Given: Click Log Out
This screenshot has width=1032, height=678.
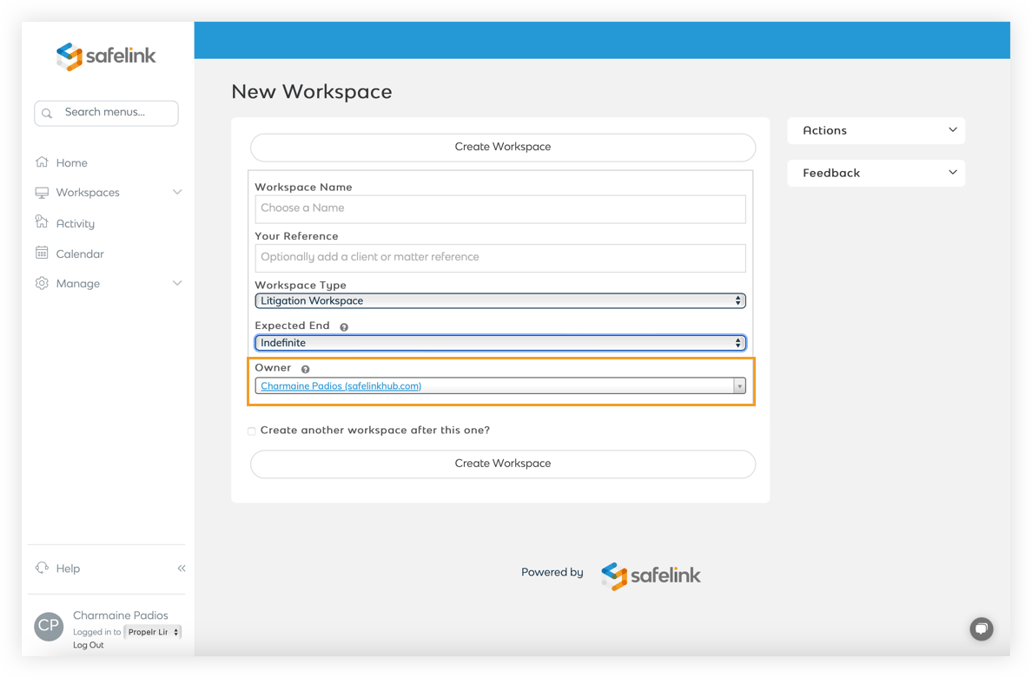Looking at the screenshot, I should (x=88, y=645).
